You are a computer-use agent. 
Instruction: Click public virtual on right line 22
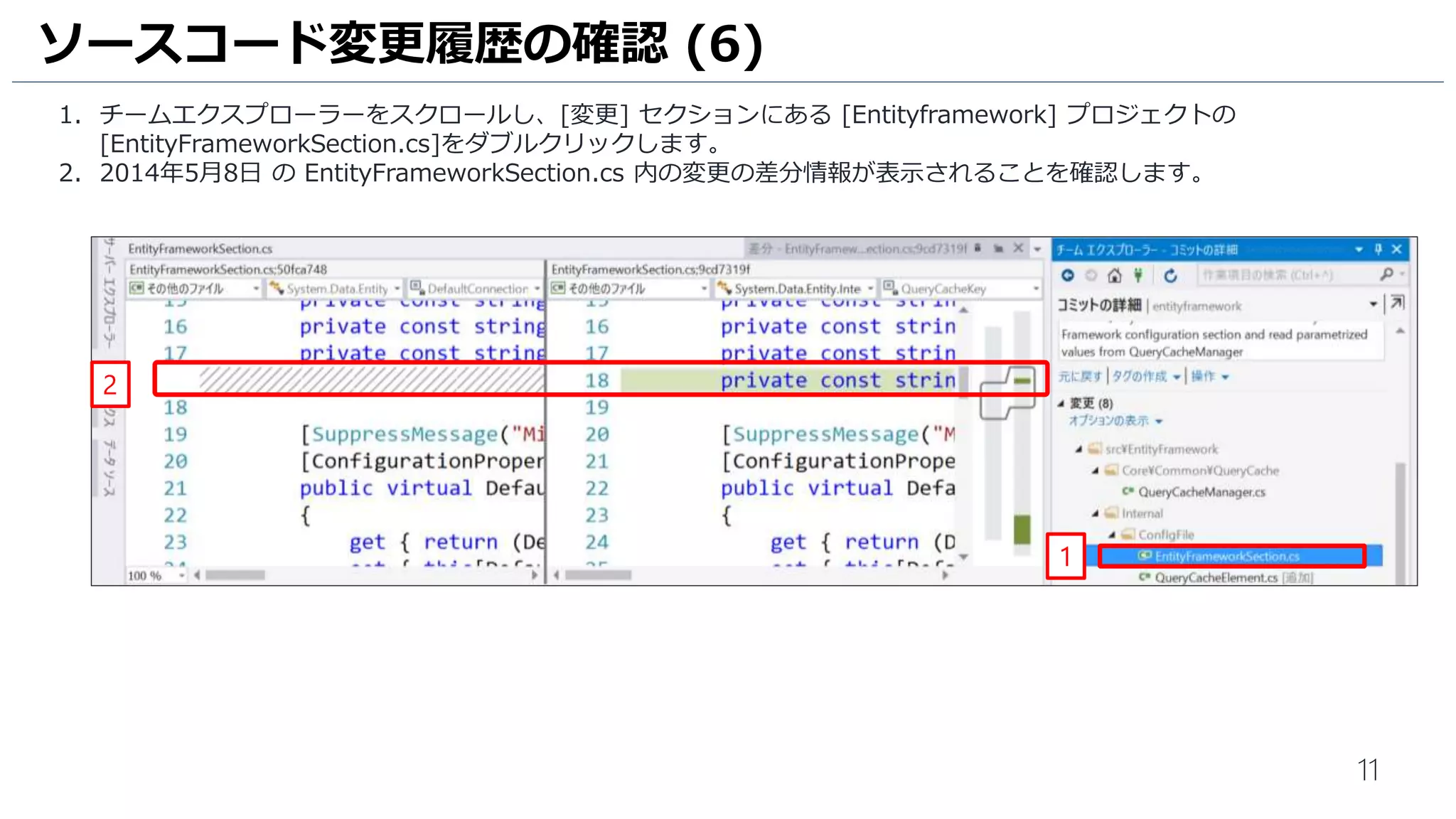[806, 488]
